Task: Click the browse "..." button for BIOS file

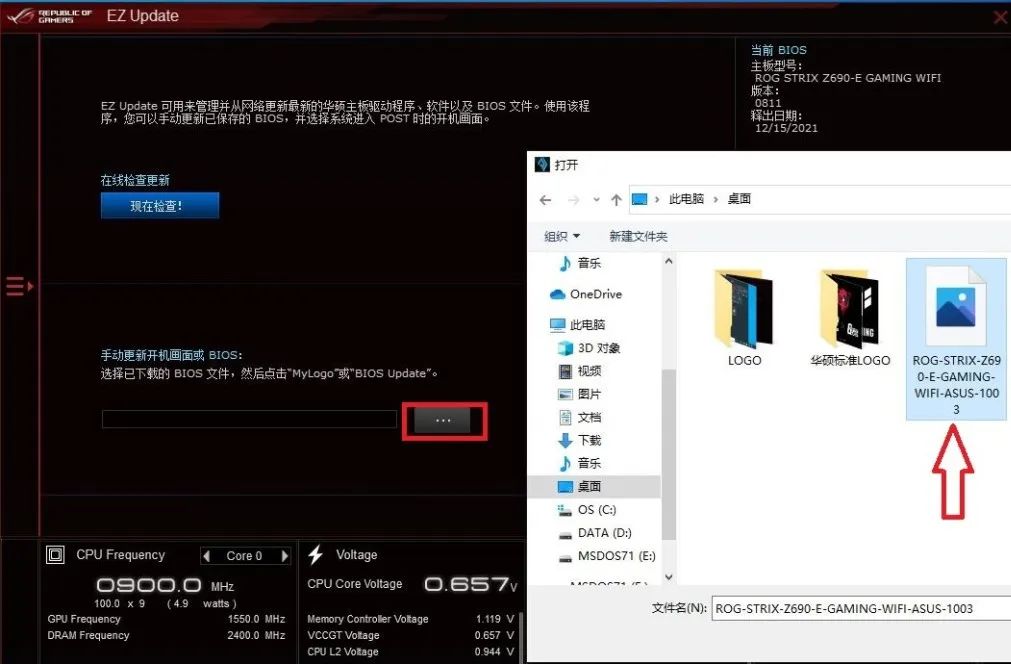Action: pyautogui.click(x=443, y=420)
